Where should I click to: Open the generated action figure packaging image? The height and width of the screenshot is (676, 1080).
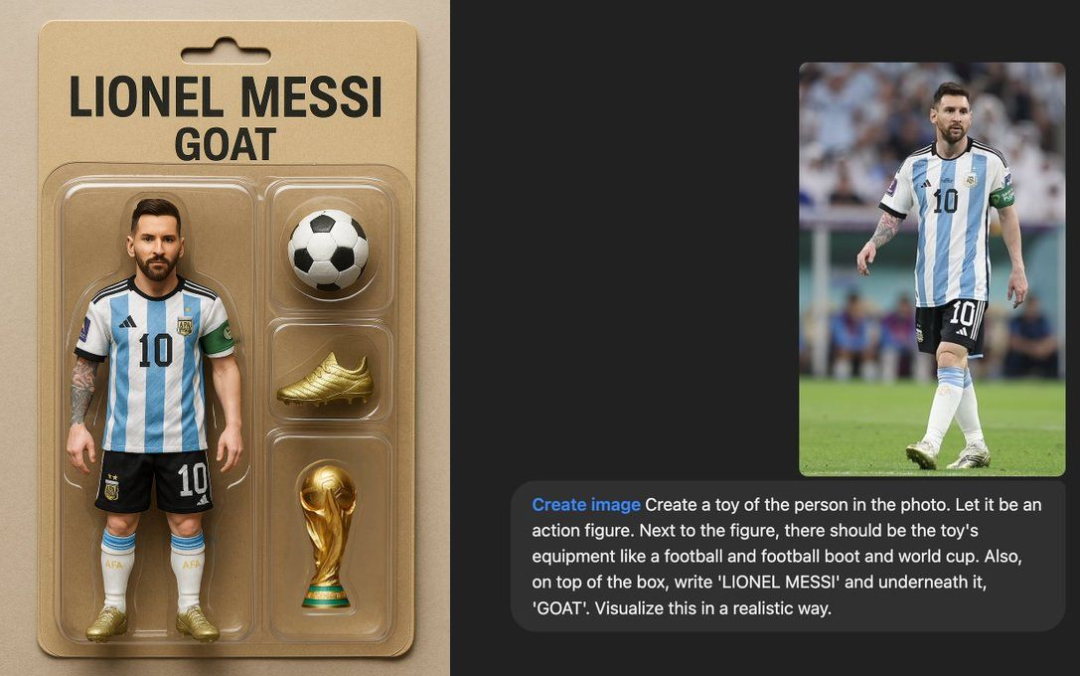(x=225, y=338)
